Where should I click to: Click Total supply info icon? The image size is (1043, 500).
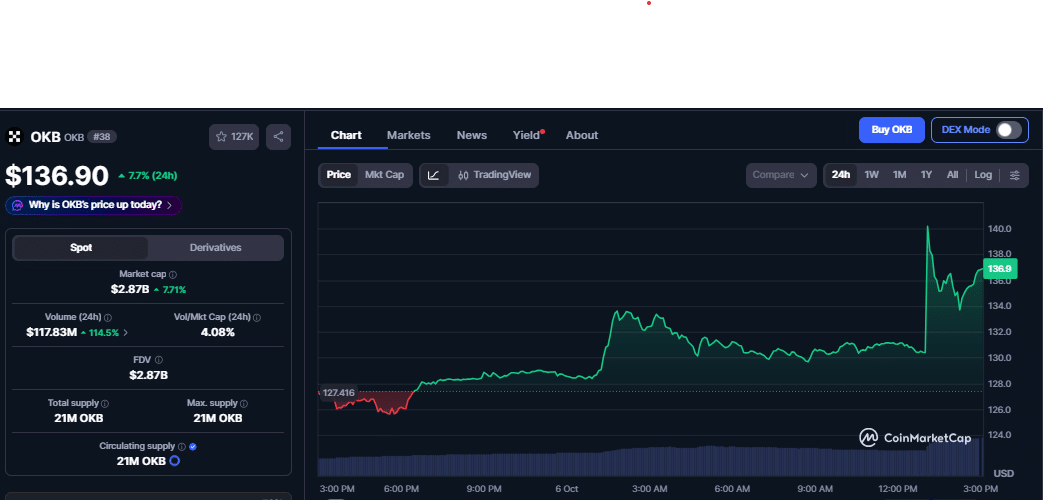[105, 404]
